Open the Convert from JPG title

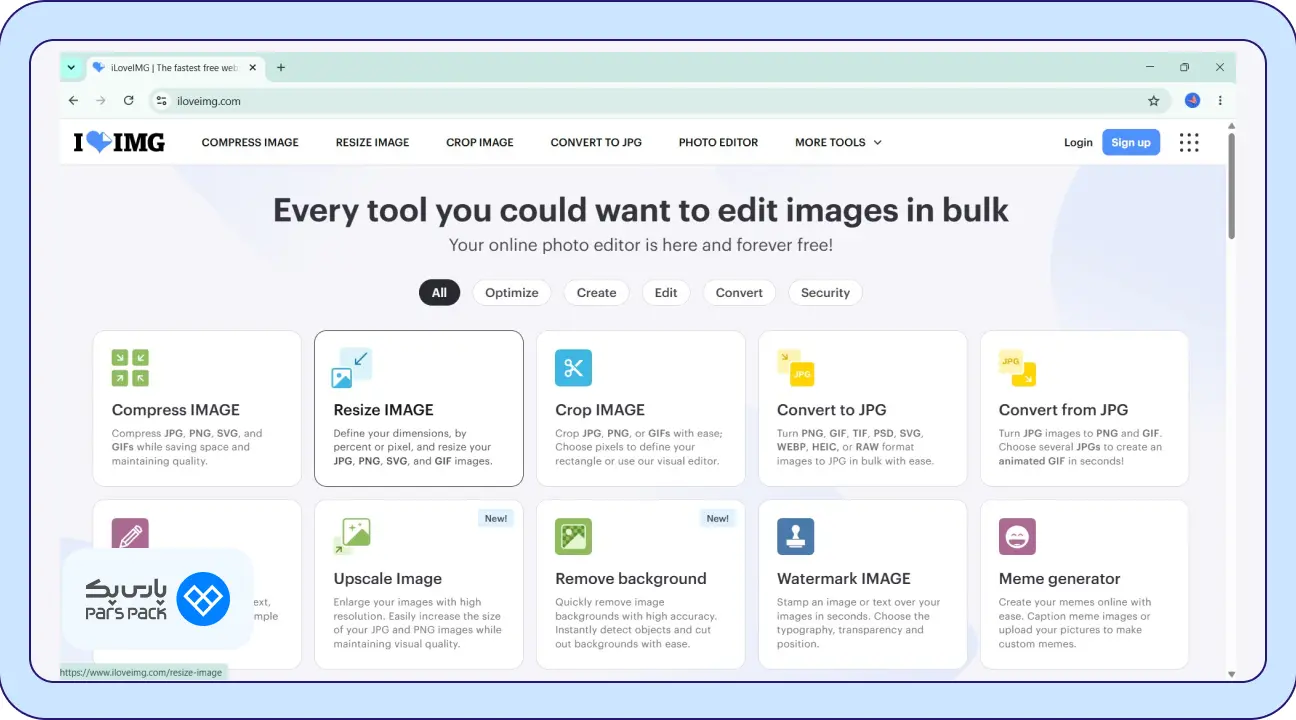(x=1063, y=410)
